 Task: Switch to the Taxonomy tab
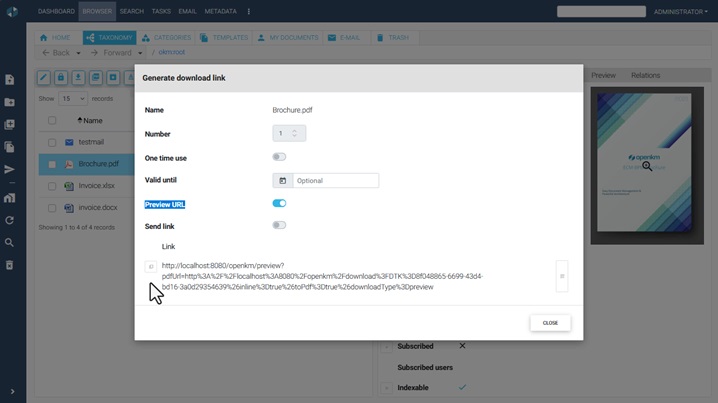[x=109, y=38]
